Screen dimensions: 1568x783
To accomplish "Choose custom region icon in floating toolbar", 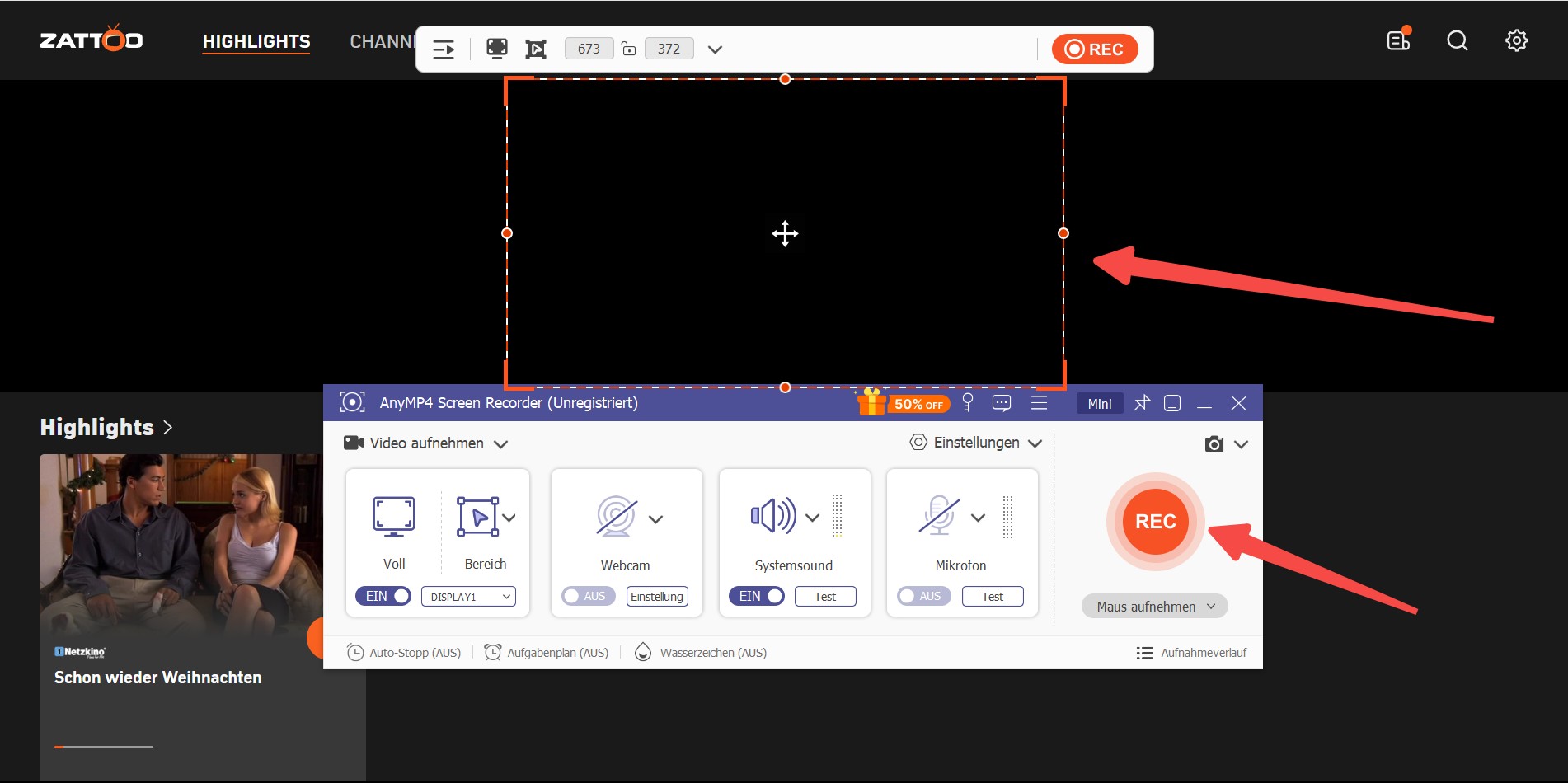I will point(536,49).
